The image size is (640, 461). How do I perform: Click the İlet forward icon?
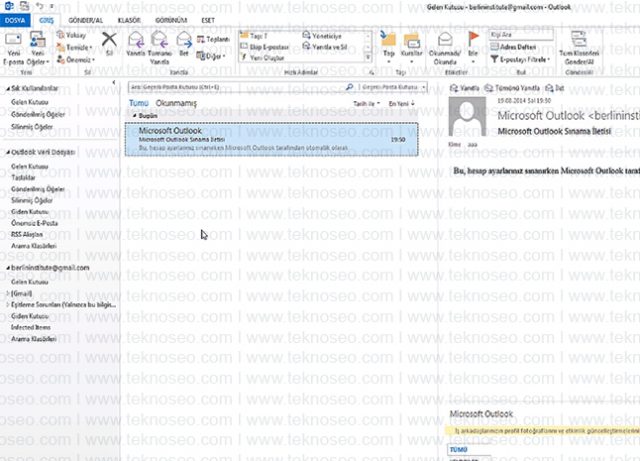click(x=184, y=44)
